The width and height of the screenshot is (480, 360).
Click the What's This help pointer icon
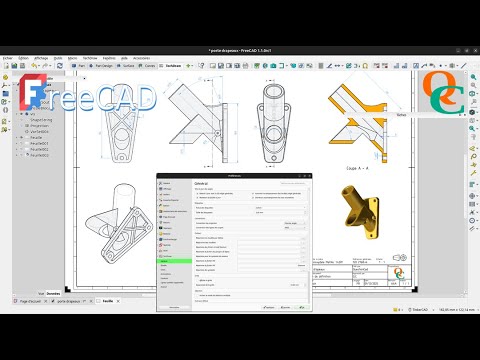[201, 66]
